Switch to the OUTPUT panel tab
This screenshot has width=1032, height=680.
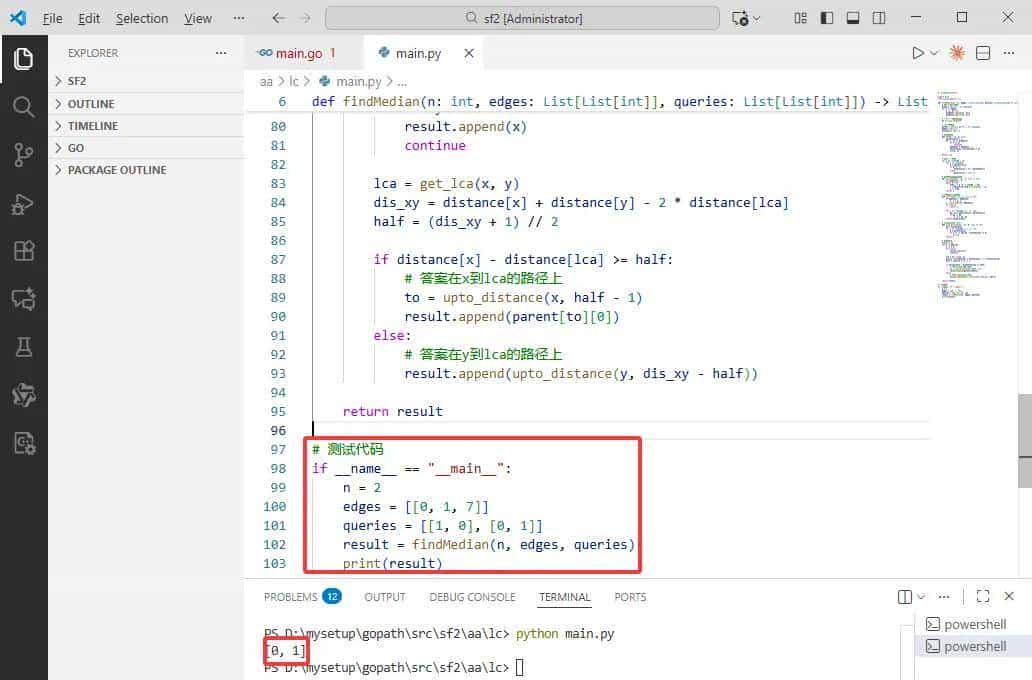385,597
